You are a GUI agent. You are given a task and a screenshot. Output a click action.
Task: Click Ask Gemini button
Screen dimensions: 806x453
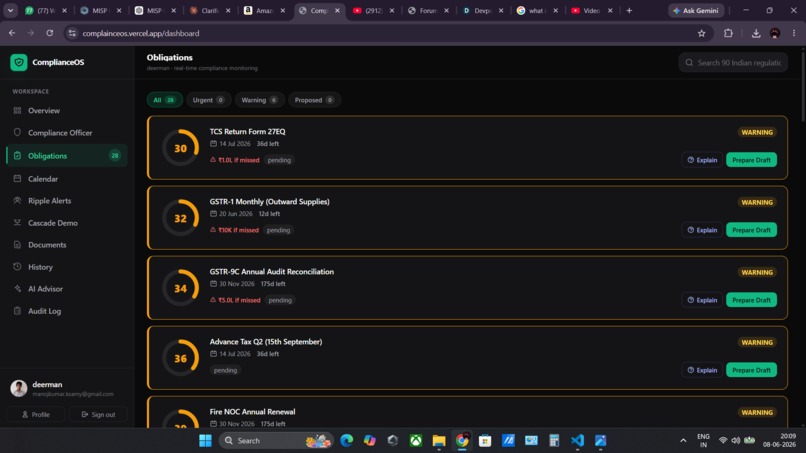[697, 10]
